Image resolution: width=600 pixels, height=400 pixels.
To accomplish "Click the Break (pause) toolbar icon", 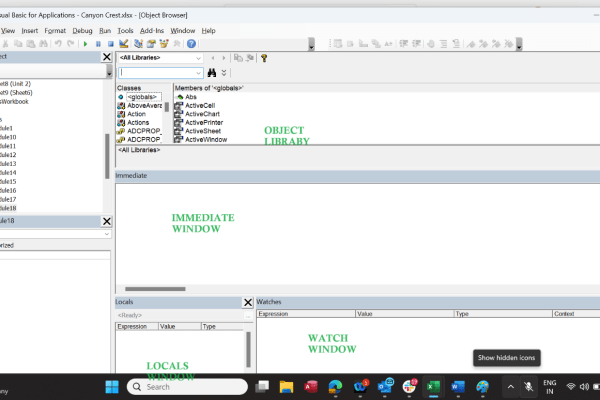I will pyautogui.click(x=98, y=44).
